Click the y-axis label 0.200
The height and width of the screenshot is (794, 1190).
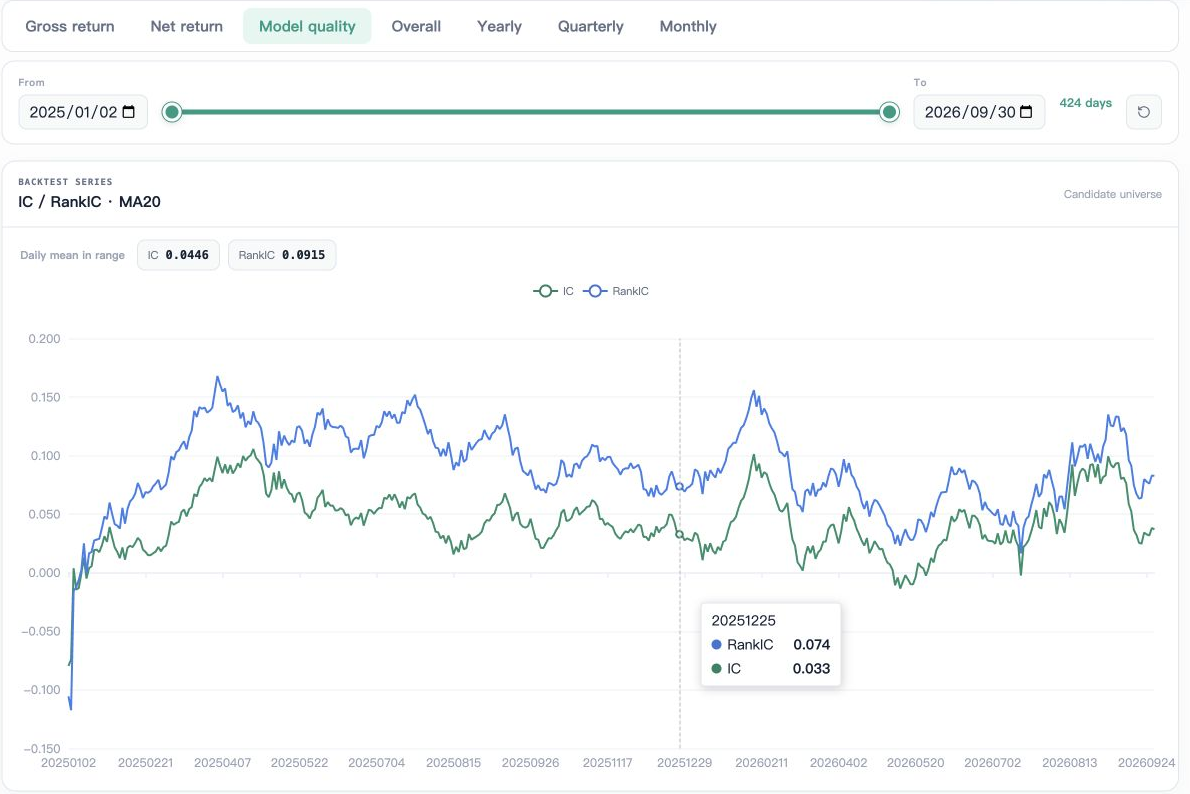[x=45, y=339]
